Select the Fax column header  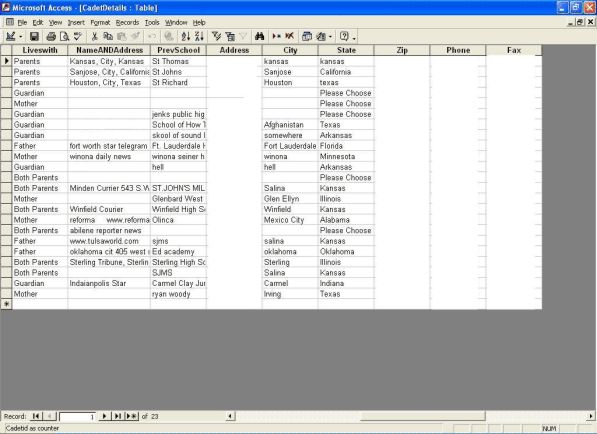514,50
